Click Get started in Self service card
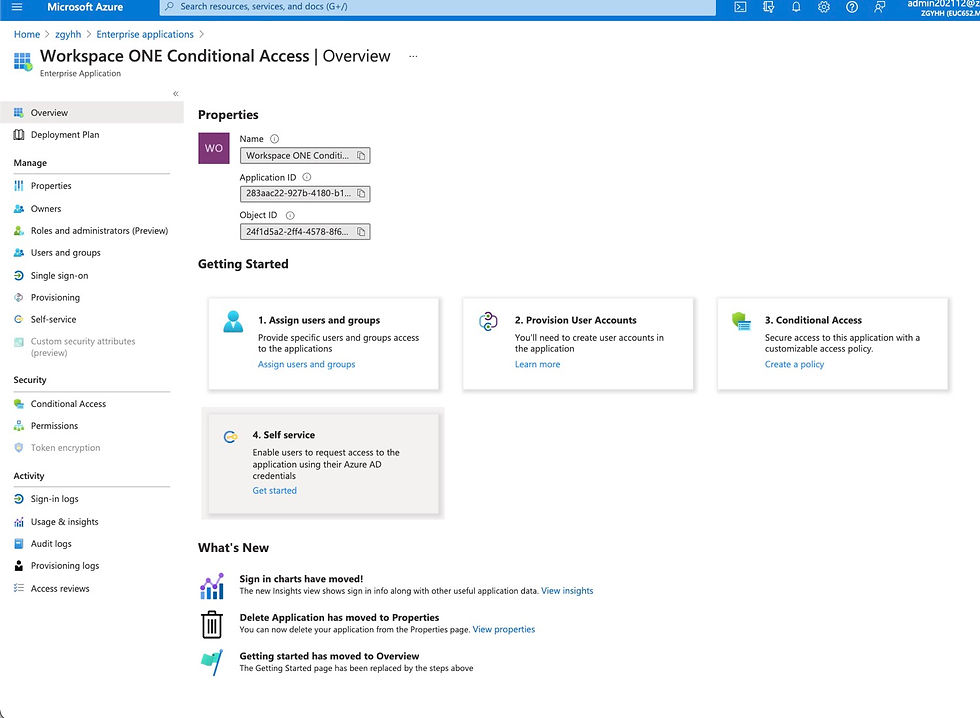Image resolution: width=980 pixels, height=718 pixels. (x=274, y=491)
